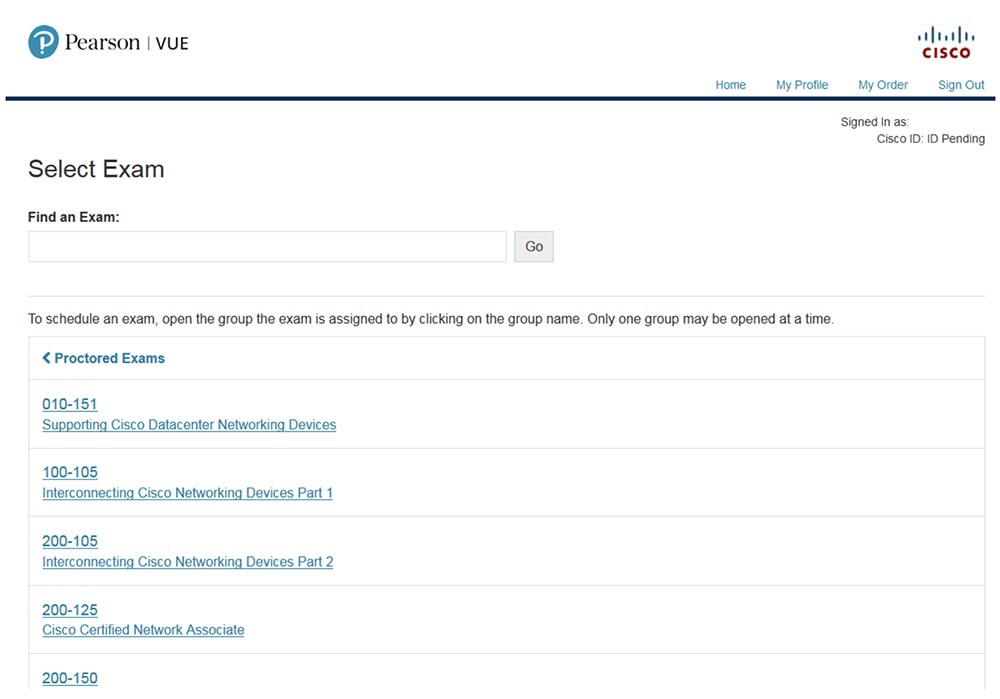Open the Home navigation link

tap(730, 85)
